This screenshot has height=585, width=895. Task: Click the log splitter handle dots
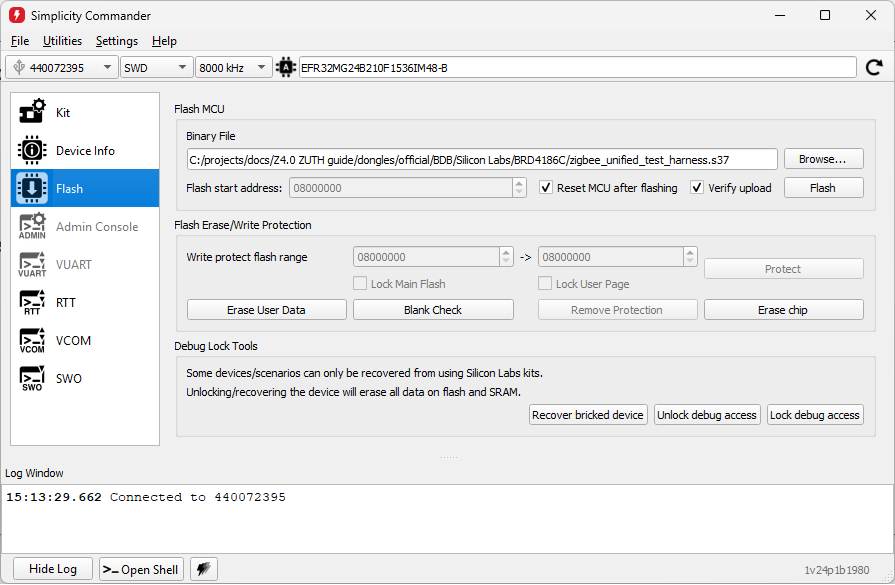(x=449, y=457)
